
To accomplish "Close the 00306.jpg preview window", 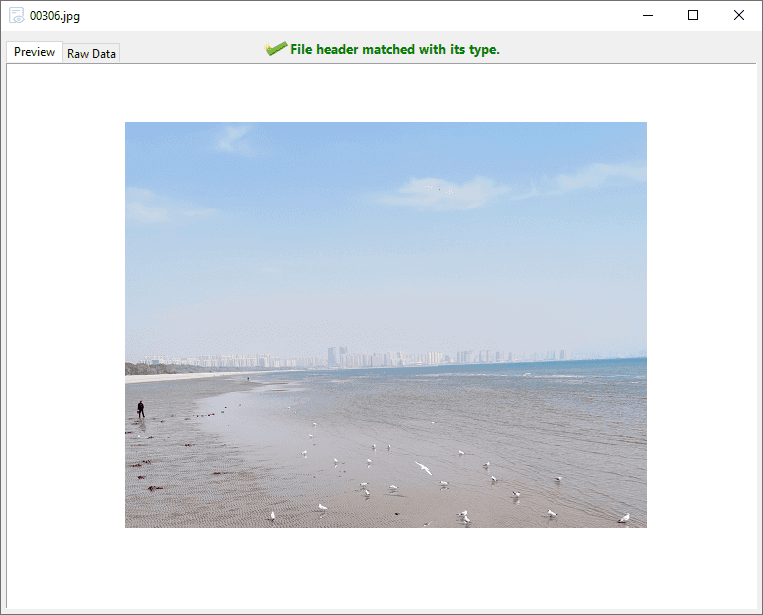I will [x=739, y=15].
